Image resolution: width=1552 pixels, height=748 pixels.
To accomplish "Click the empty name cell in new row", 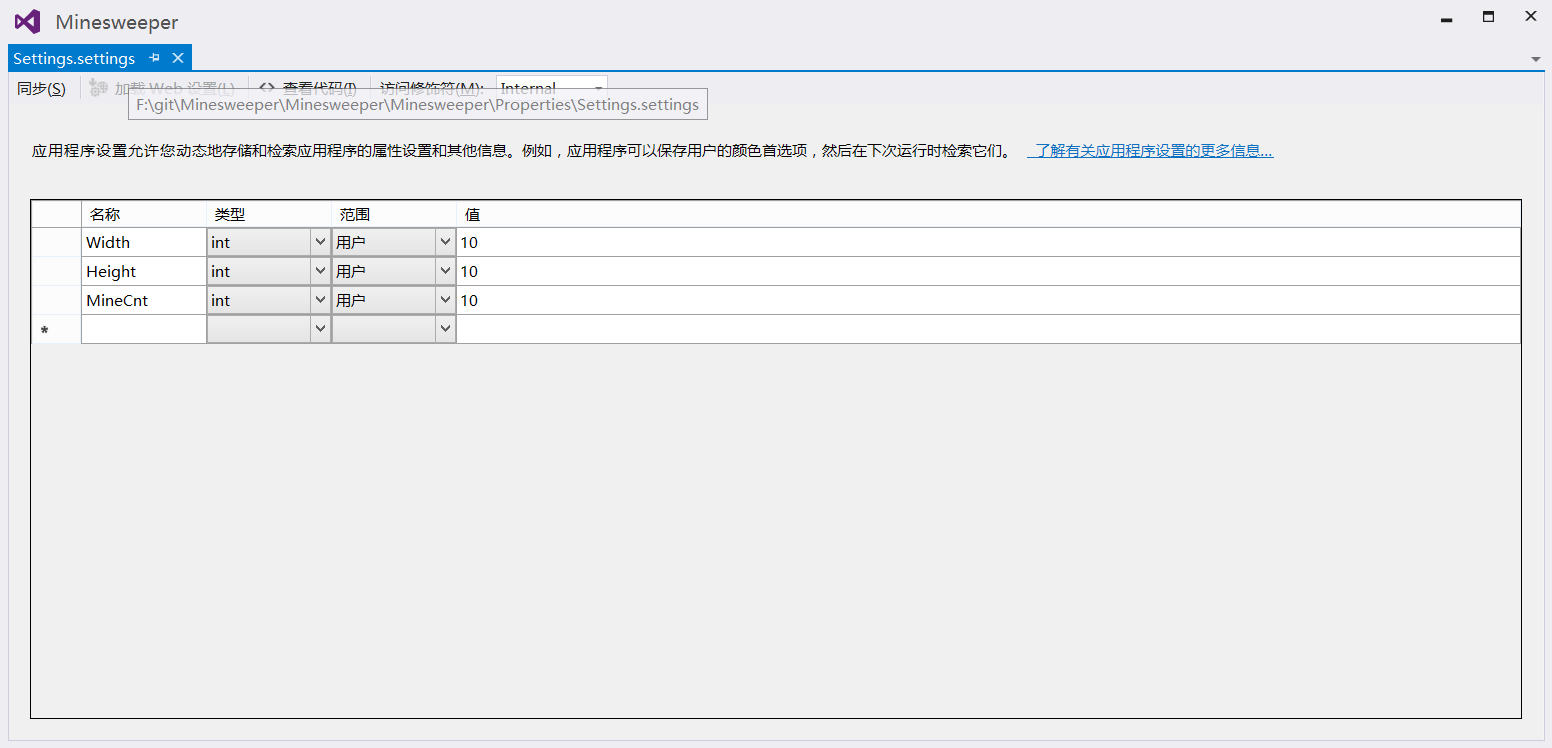I will [144, 329].
